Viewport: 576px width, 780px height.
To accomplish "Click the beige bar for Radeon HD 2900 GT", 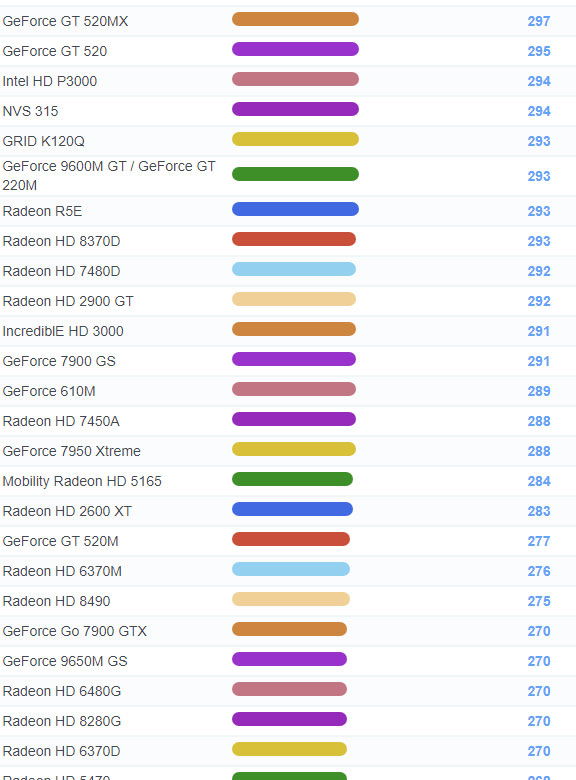I will [x=294, y=299].
